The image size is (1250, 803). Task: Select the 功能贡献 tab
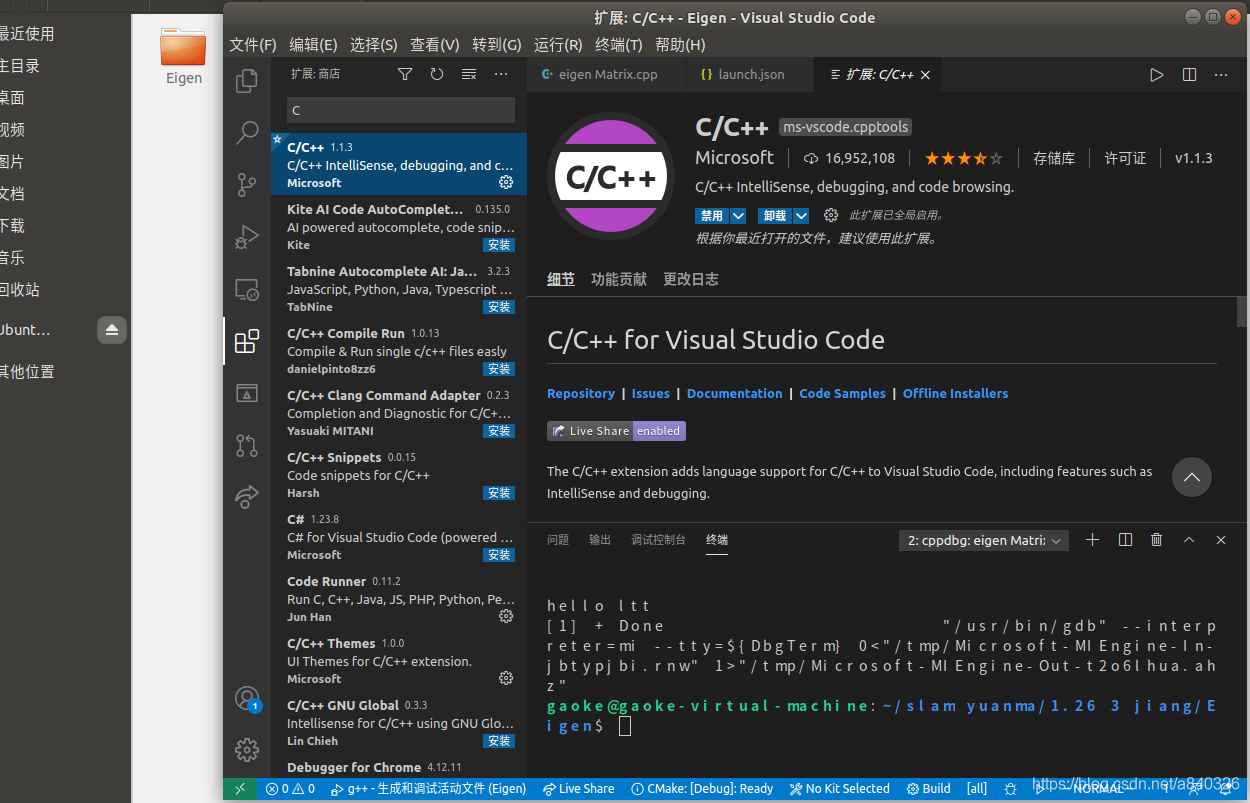coord(619,279)
